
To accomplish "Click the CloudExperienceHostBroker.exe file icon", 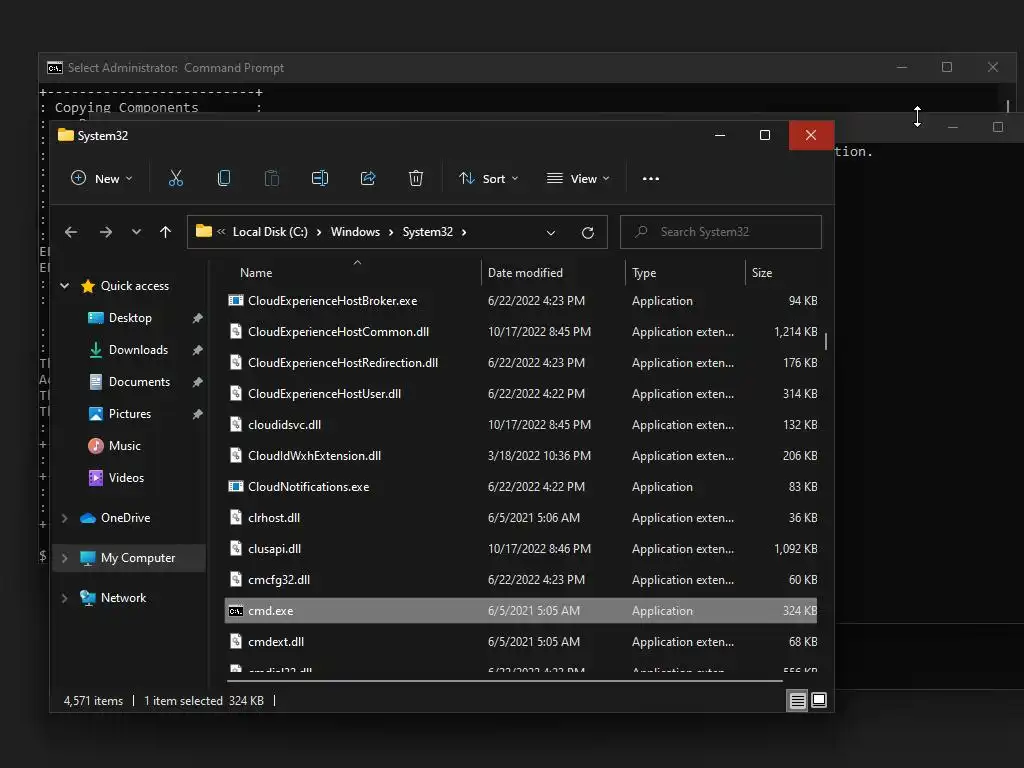I will coord(236,300).
